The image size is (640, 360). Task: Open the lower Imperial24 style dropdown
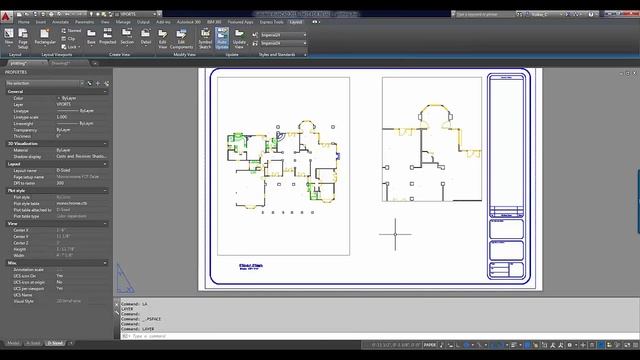pos(284,43)
